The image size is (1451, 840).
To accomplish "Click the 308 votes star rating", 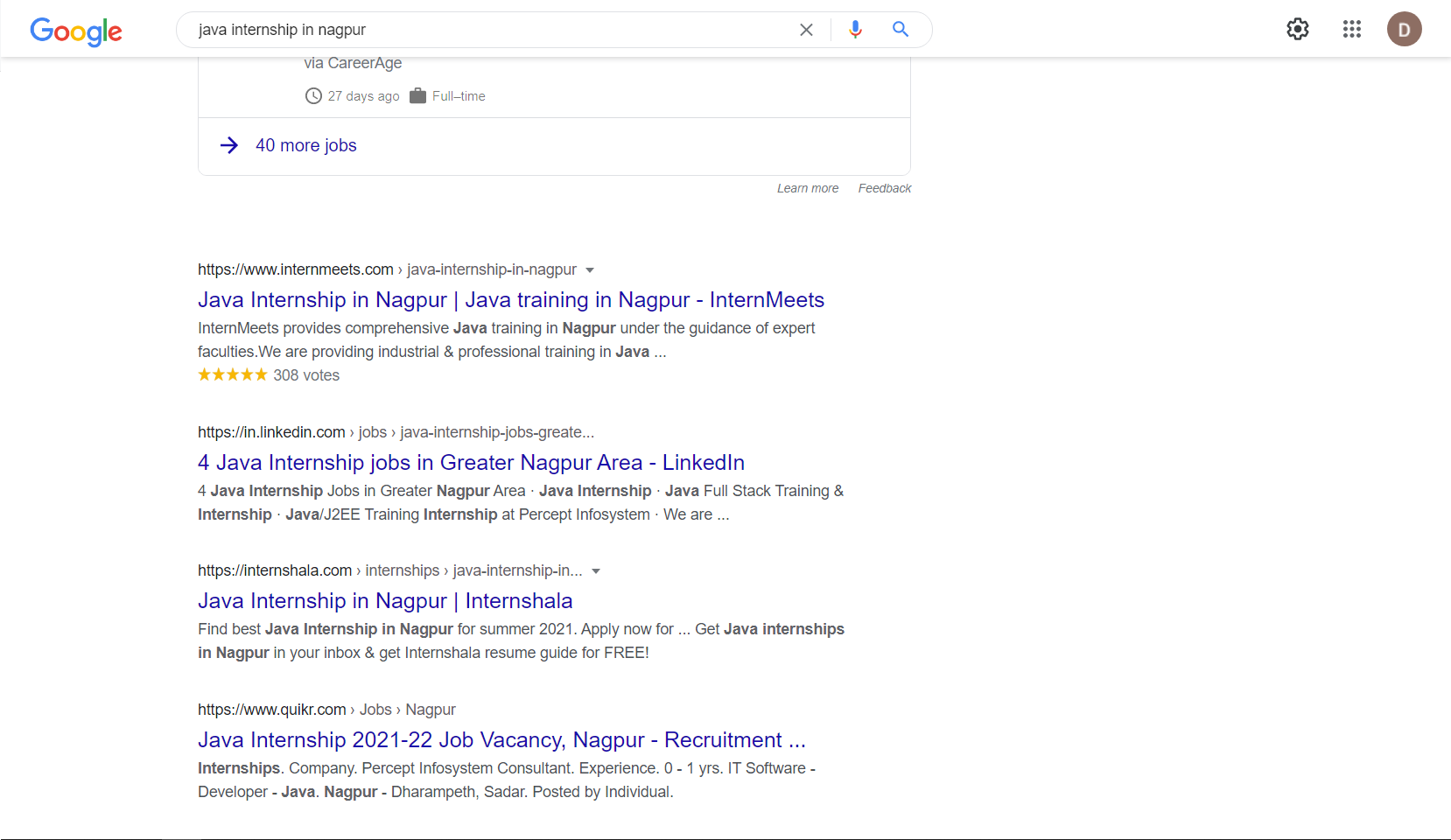I will tap(269, 375).
